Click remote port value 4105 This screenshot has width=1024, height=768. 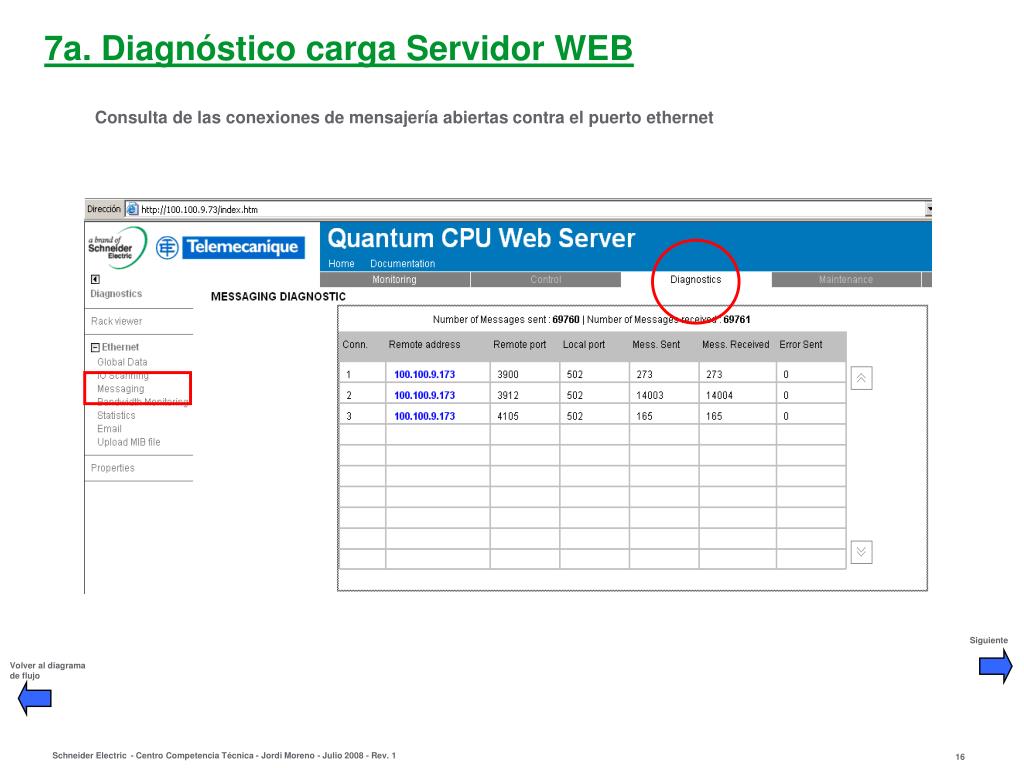click(508, 416)
